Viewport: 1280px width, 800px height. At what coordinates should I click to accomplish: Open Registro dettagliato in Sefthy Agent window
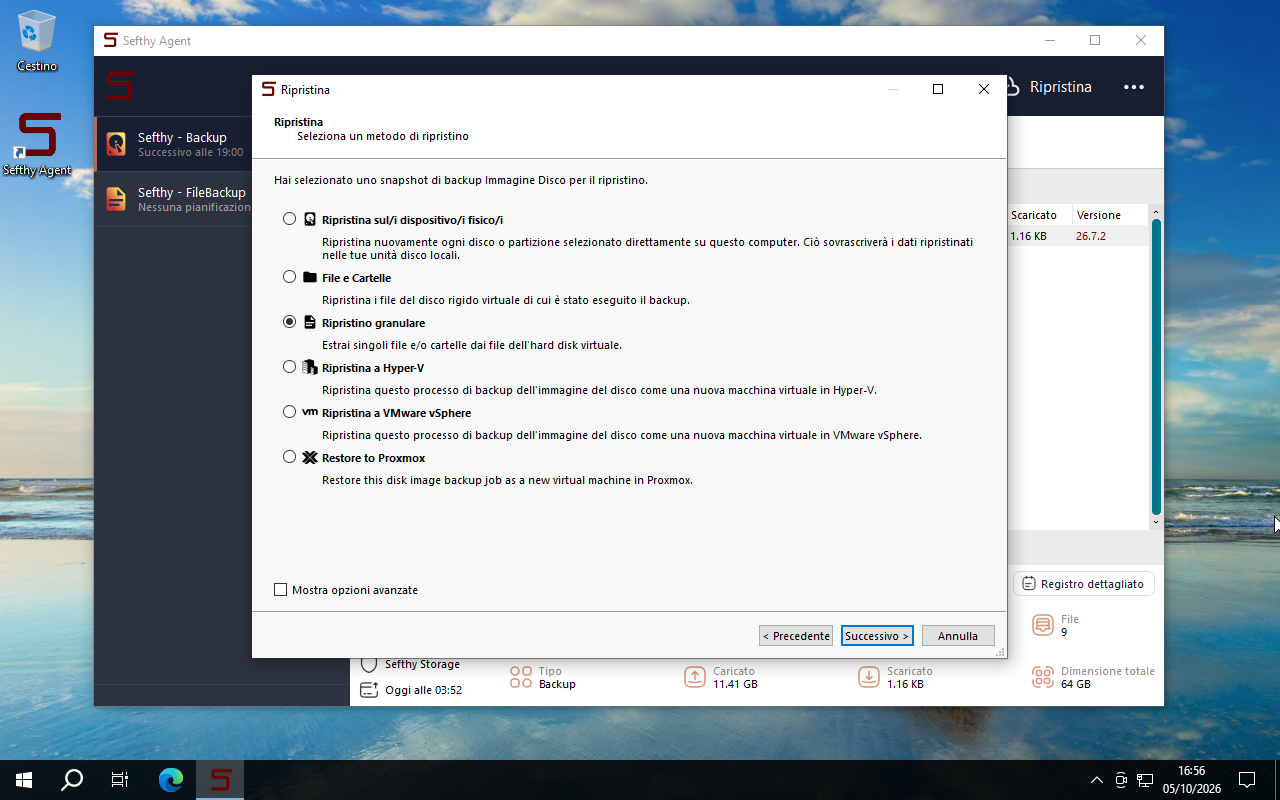point(1083,584)
